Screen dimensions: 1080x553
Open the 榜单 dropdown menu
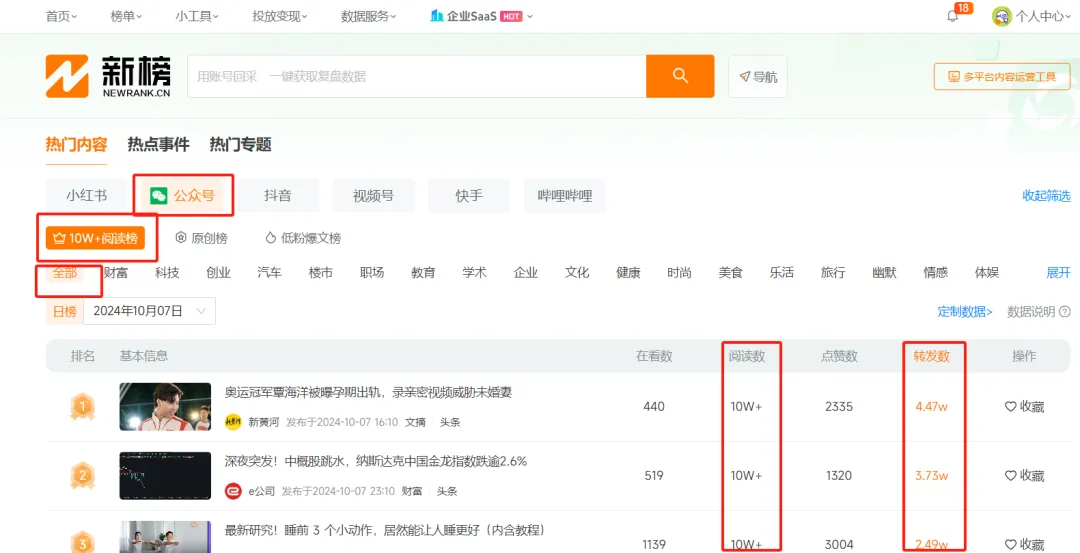[126, 17]
